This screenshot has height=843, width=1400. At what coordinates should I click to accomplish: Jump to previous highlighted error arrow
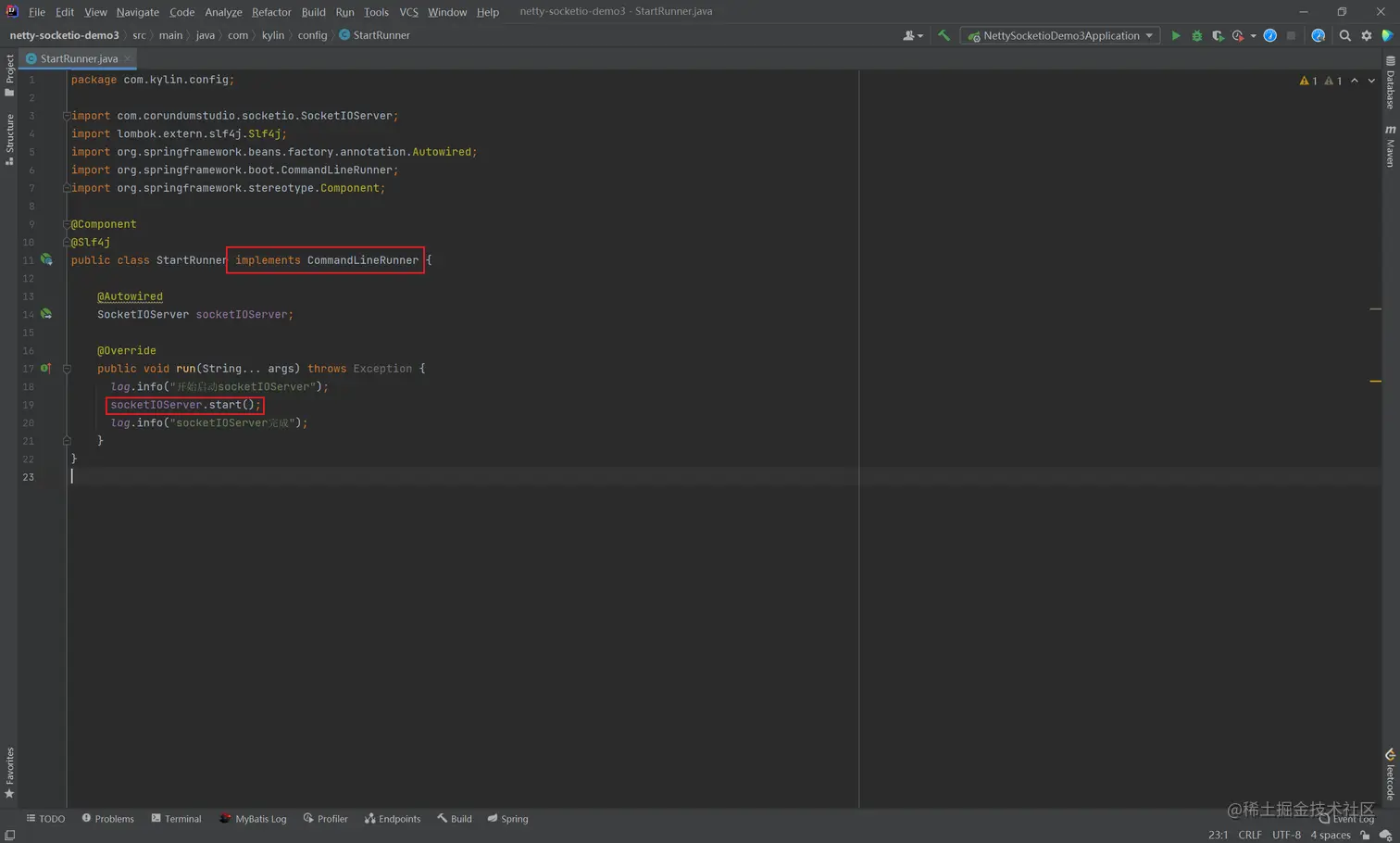[1355, 81]
